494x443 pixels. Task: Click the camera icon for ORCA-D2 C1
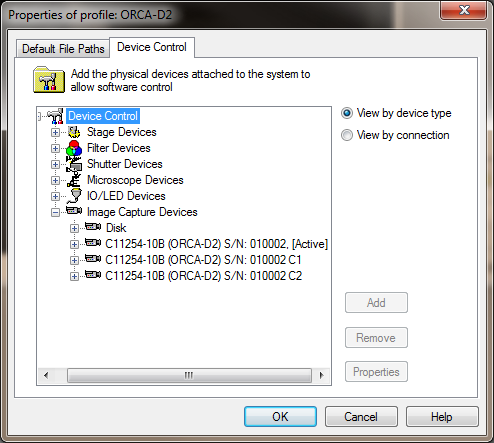tap(93, 259)
